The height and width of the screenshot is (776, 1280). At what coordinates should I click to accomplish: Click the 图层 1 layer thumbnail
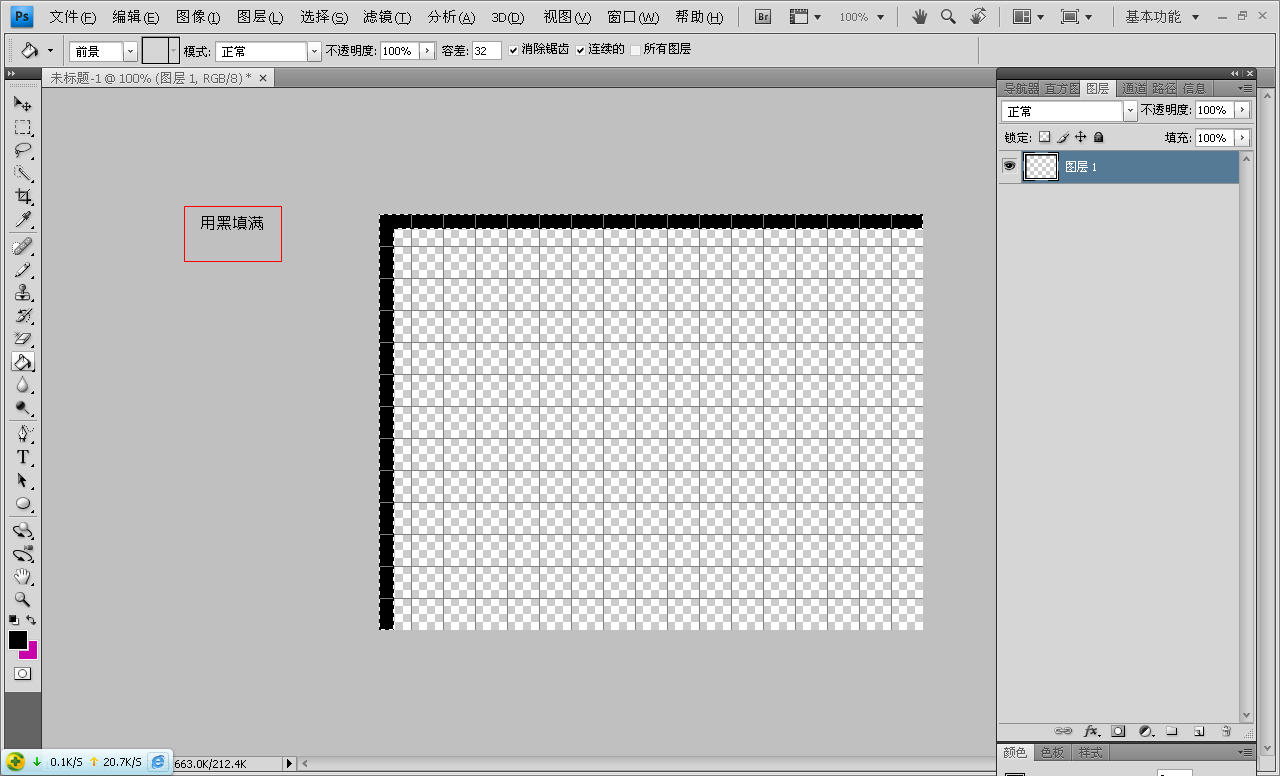(x=1041, y=166)
